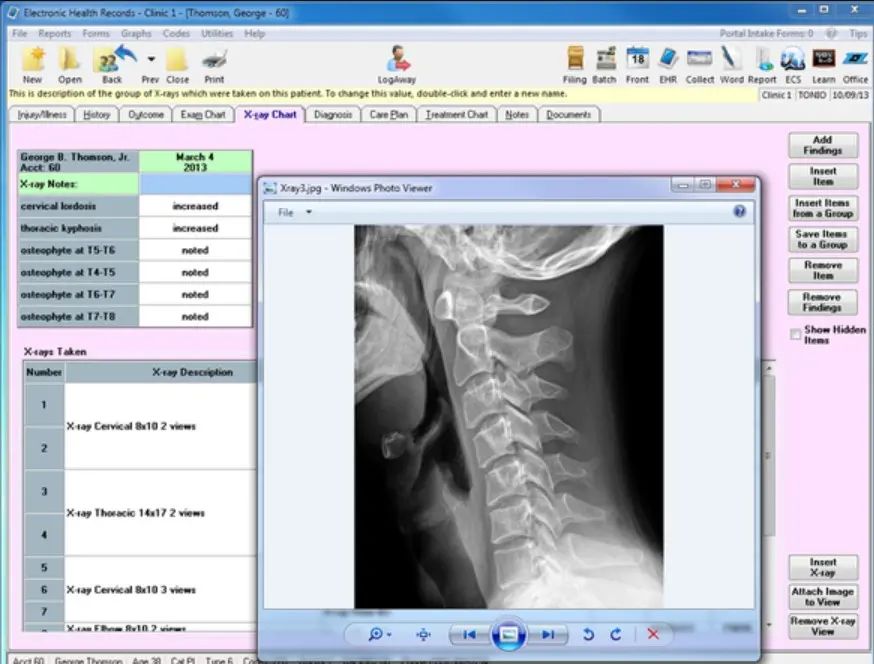Expand the Photo Viewer File dropdown
Image resolution: width=874 pixels, height=664 pixels.
[295, 212]
